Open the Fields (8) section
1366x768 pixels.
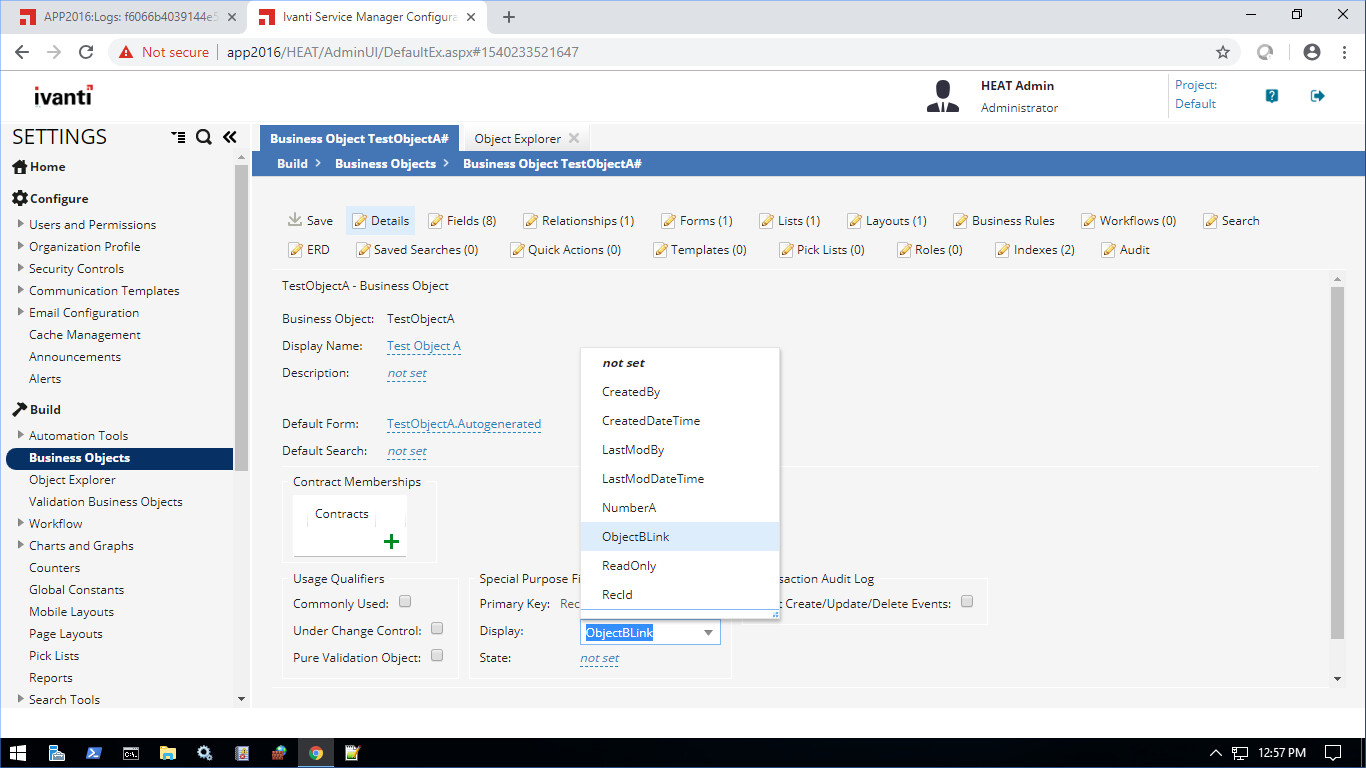coord(463,220)
